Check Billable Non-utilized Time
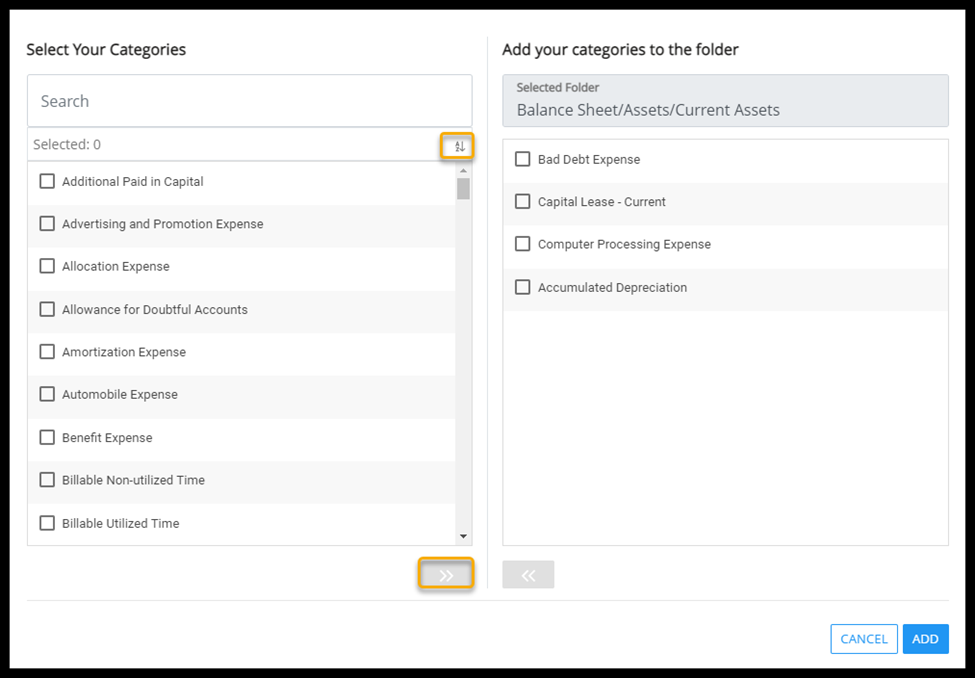Screen dimensions: 975x678 pos(47,480)
